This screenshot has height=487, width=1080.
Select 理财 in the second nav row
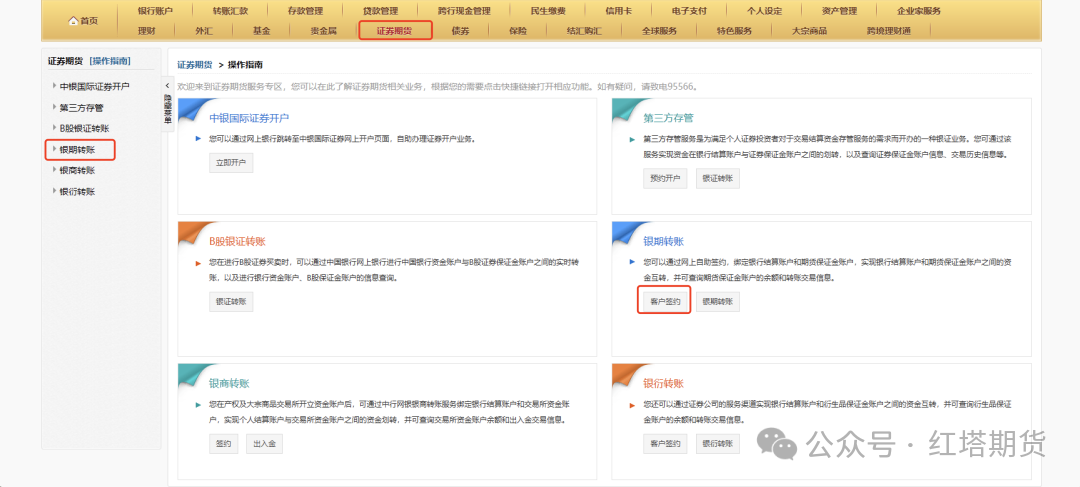147,31
